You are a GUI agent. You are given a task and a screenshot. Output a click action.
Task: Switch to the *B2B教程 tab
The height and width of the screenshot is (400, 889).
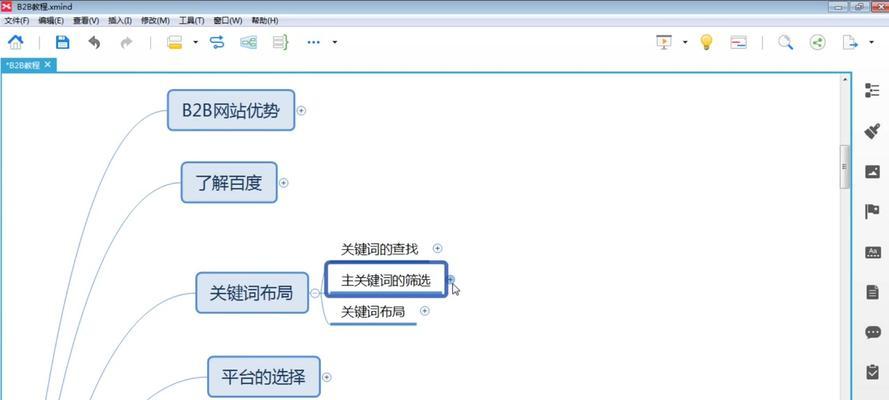(23, 65)
